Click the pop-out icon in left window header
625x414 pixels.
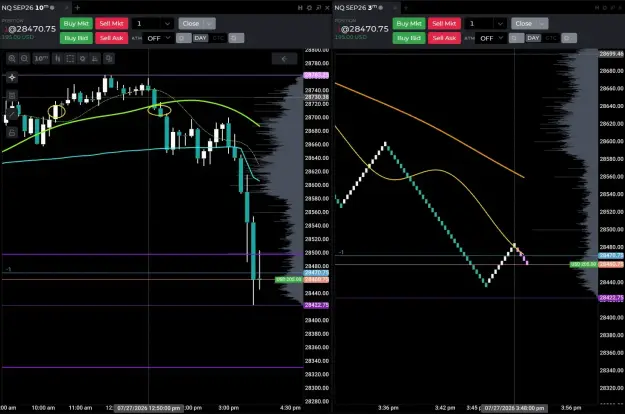(x=318, y=8)
